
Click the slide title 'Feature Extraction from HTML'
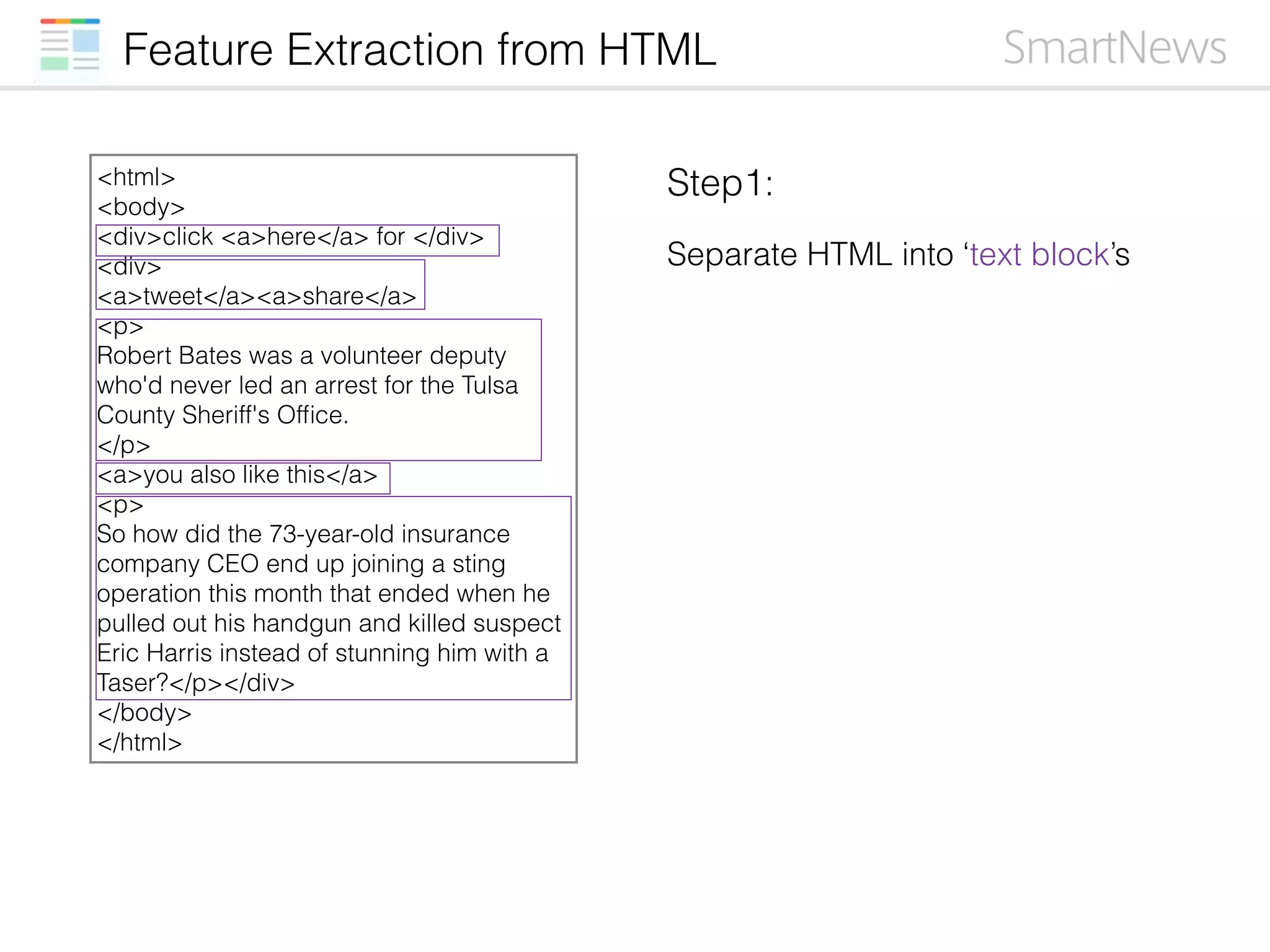(x=420, y=49)
